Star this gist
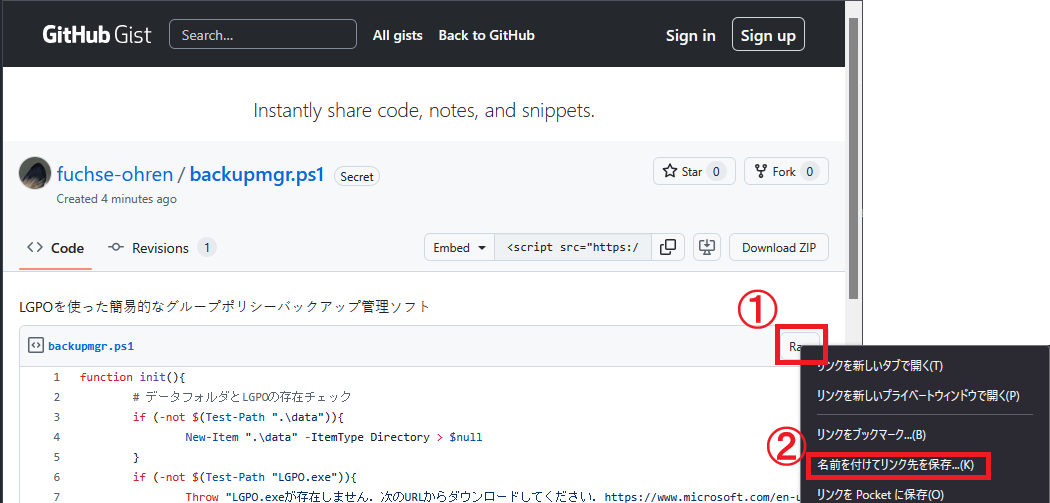This screenshot has height=503, width=1050. [x=694, y=172]
